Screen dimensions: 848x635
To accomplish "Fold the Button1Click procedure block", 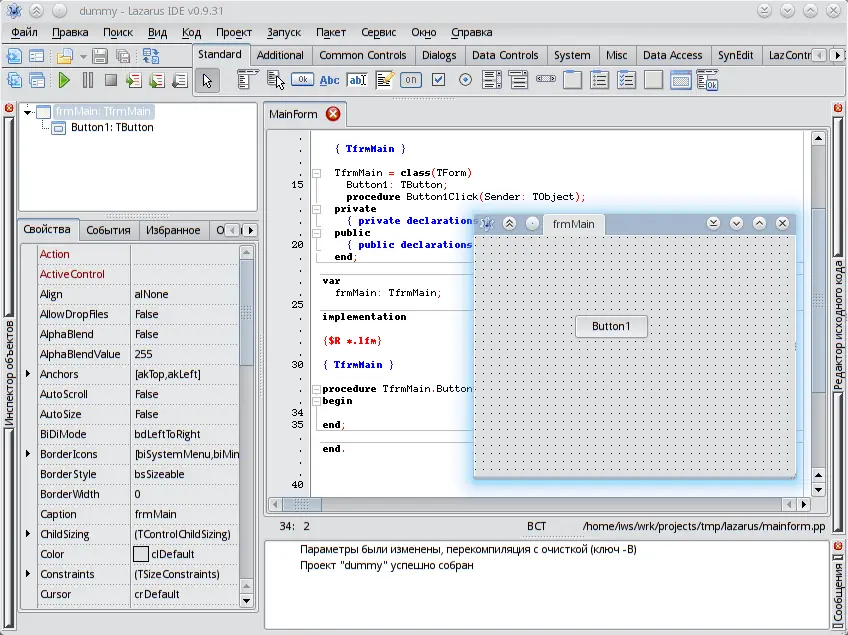I will 316,389.
